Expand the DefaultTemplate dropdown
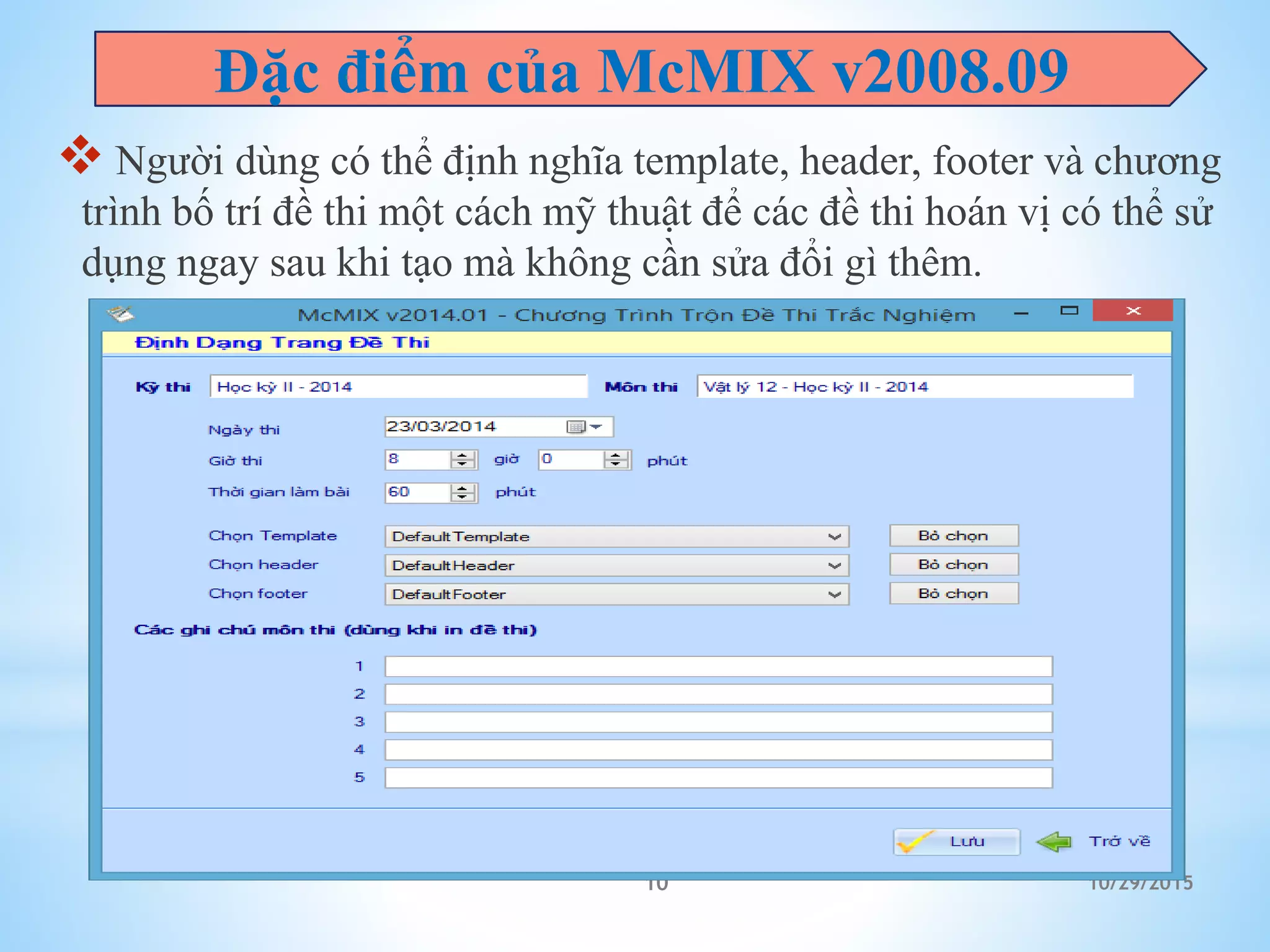Viewport: 1270px width, 952px height. 835,537
